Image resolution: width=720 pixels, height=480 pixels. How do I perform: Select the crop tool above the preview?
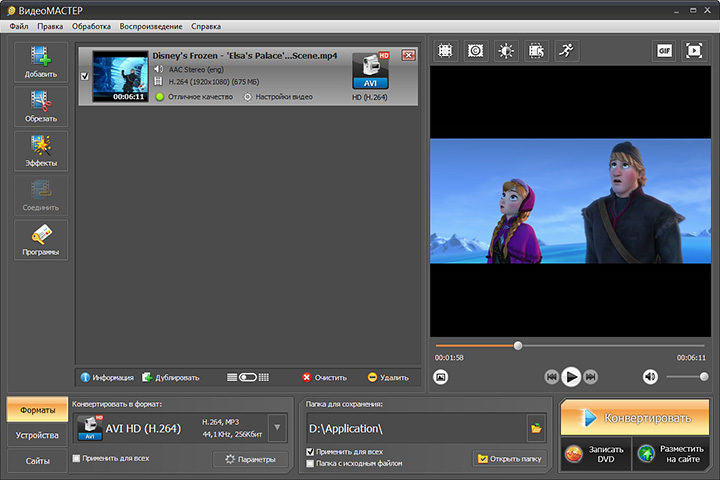click(445, 51)
